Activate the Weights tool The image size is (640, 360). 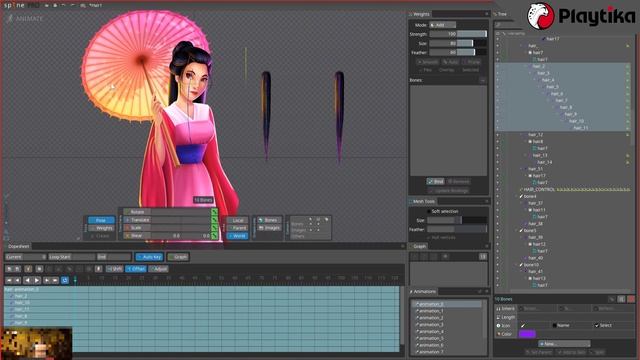click(x=101, y=228)
